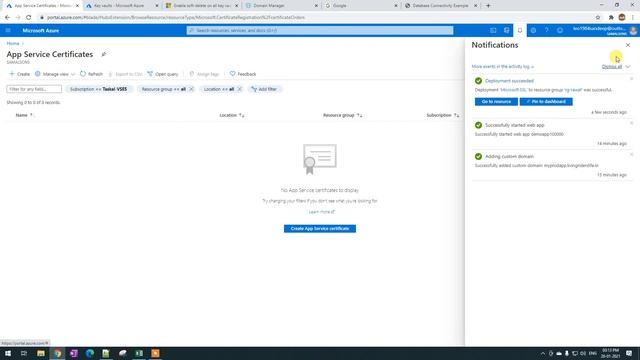Image resolution: width=640 pixels, height=360 pixels.
Task: Open the Resource group filter pill
Action: [163, 89]
